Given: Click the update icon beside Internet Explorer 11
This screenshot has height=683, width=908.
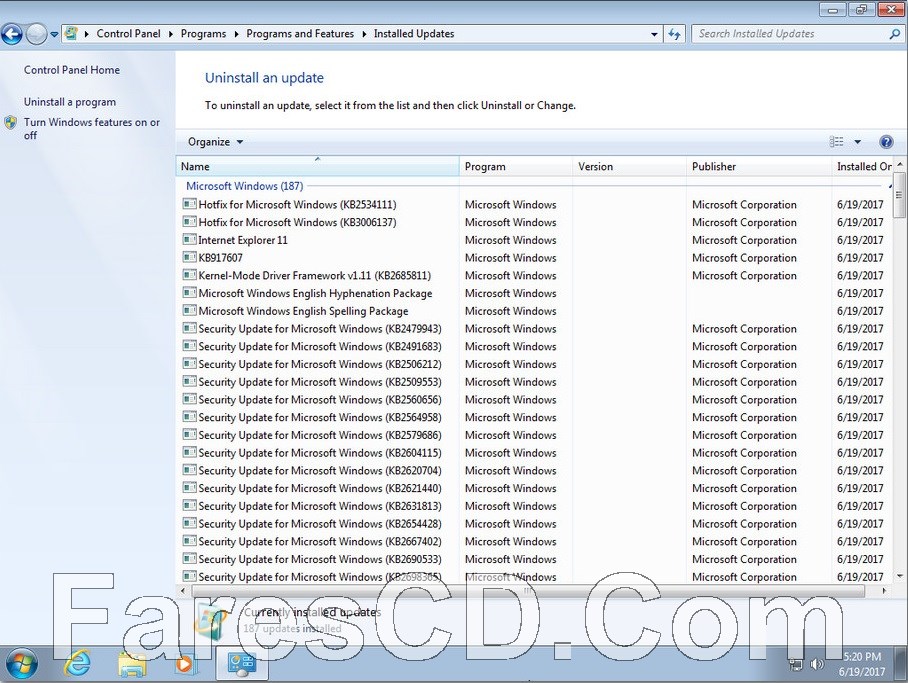Looking at the screenshot, I should pos(189,239).
